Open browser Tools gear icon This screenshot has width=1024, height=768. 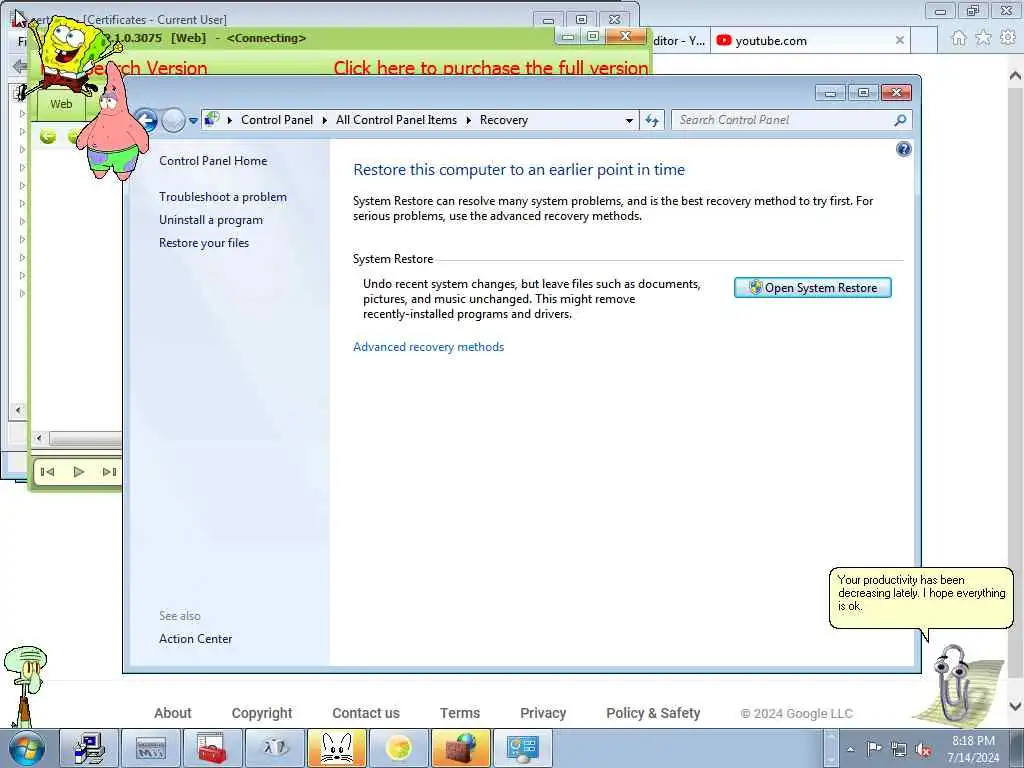click(x=1008, y=38)
